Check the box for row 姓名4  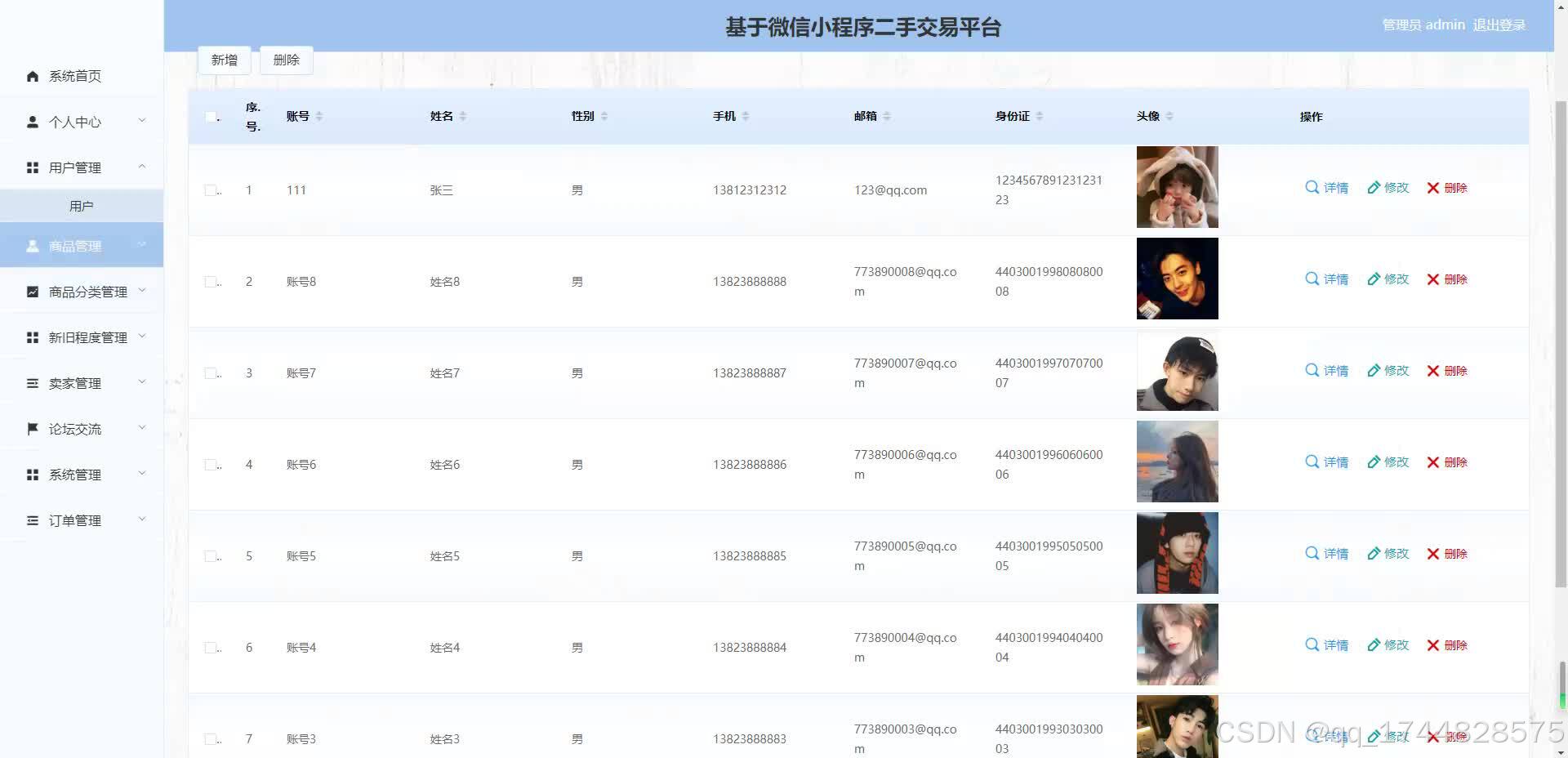[x=211, y=648]
